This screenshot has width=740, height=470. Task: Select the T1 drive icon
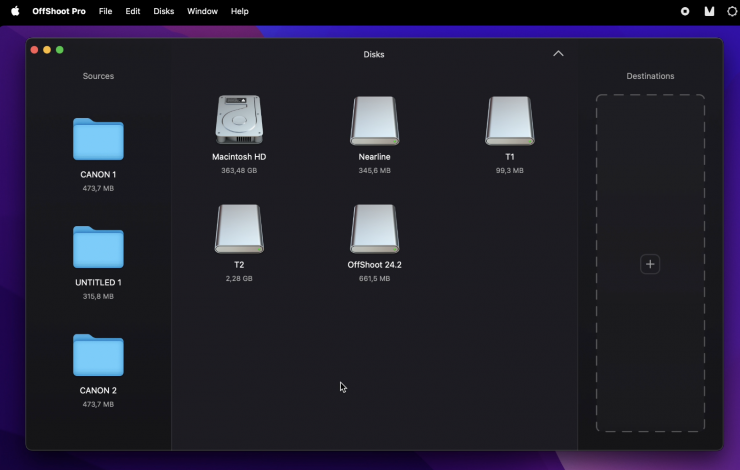[509, 121]
